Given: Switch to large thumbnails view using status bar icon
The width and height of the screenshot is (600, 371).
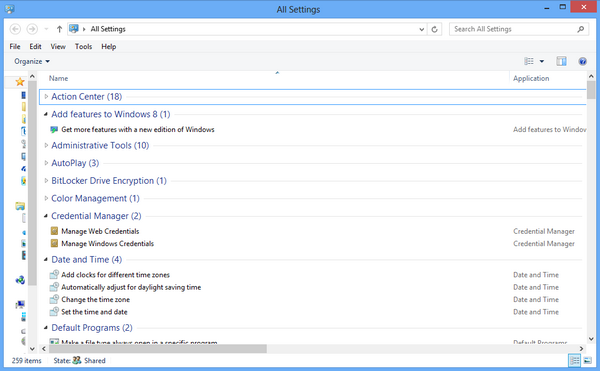Looking at the screenshot, I should pyautogui.click(x=588, y=360).
